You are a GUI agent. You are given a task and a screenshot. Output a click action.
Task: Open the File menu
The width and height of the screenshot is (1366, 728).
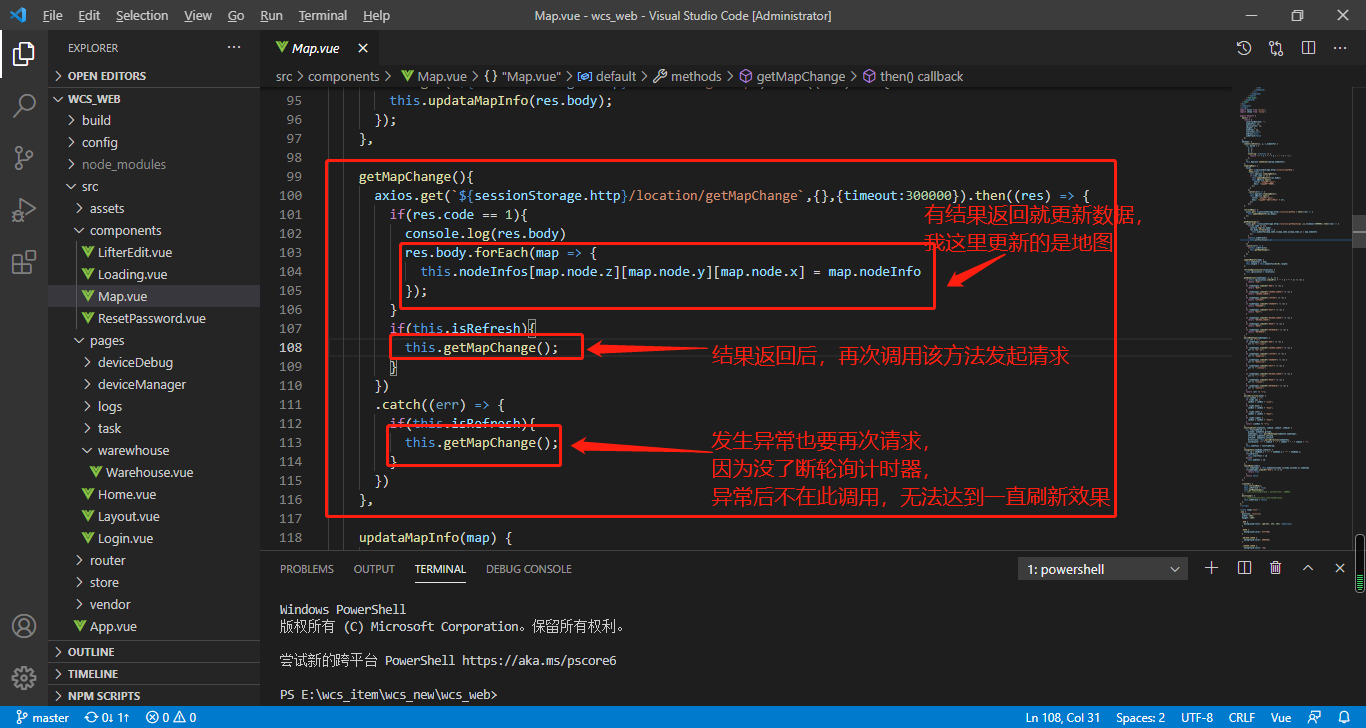coord(53,15)
